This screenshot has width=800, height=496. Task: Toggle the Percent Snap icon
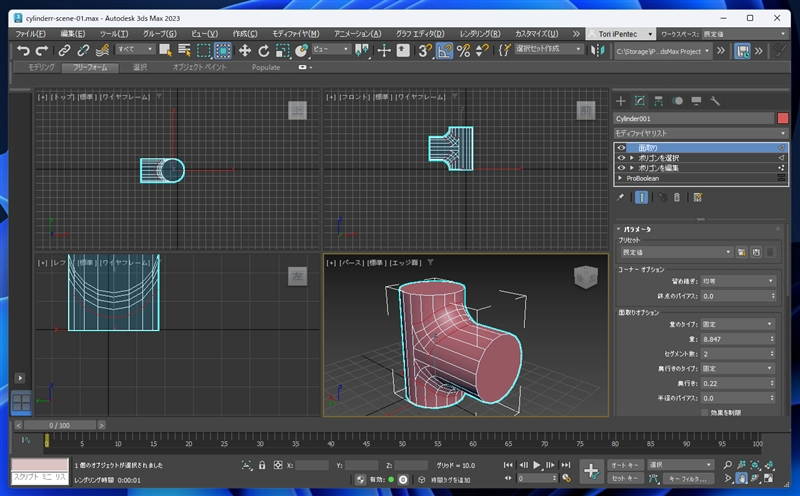(463, 50)
